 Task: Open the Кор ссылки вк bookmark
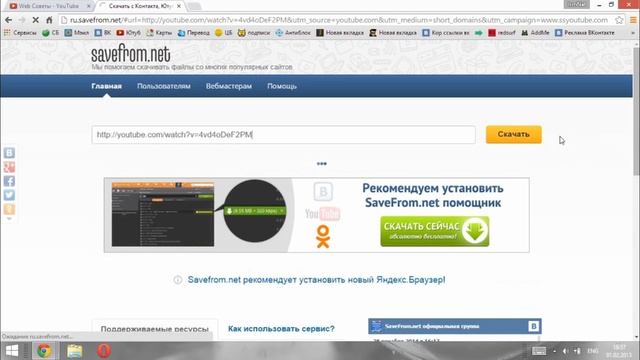click(x=446, y=33)
